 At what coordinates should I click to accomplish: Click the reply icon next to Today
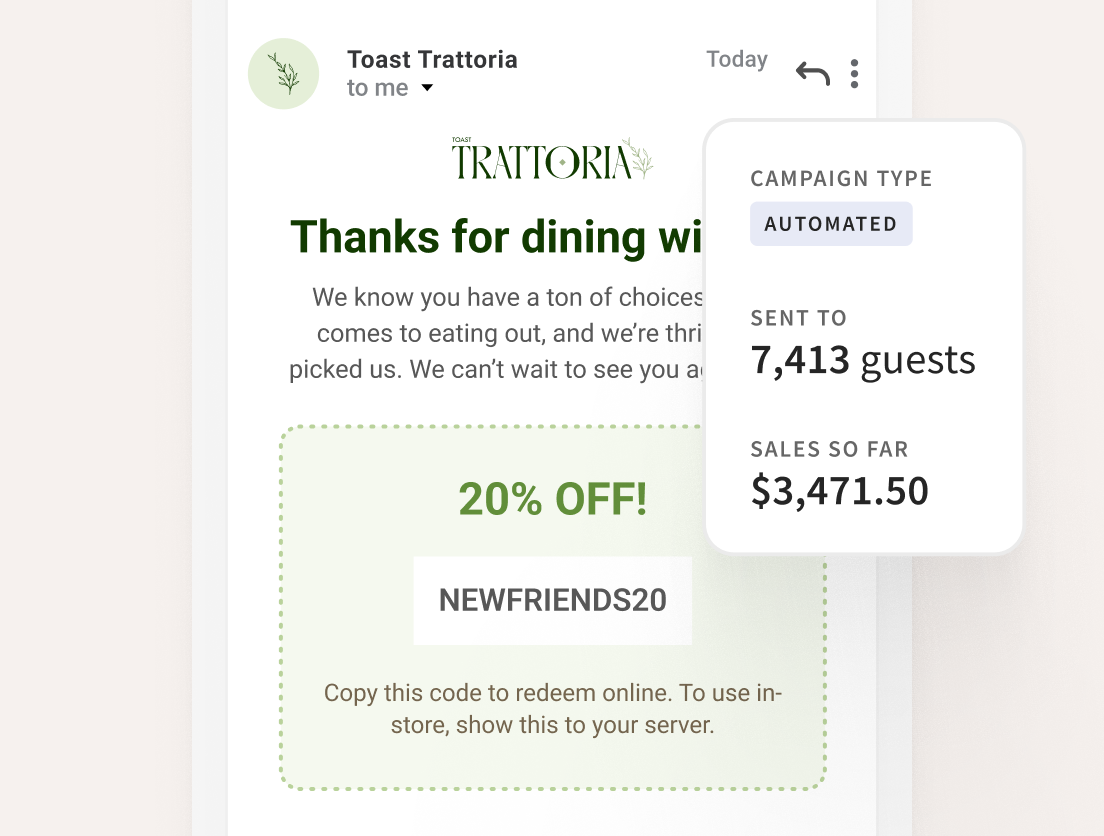[x=812, y=73]
